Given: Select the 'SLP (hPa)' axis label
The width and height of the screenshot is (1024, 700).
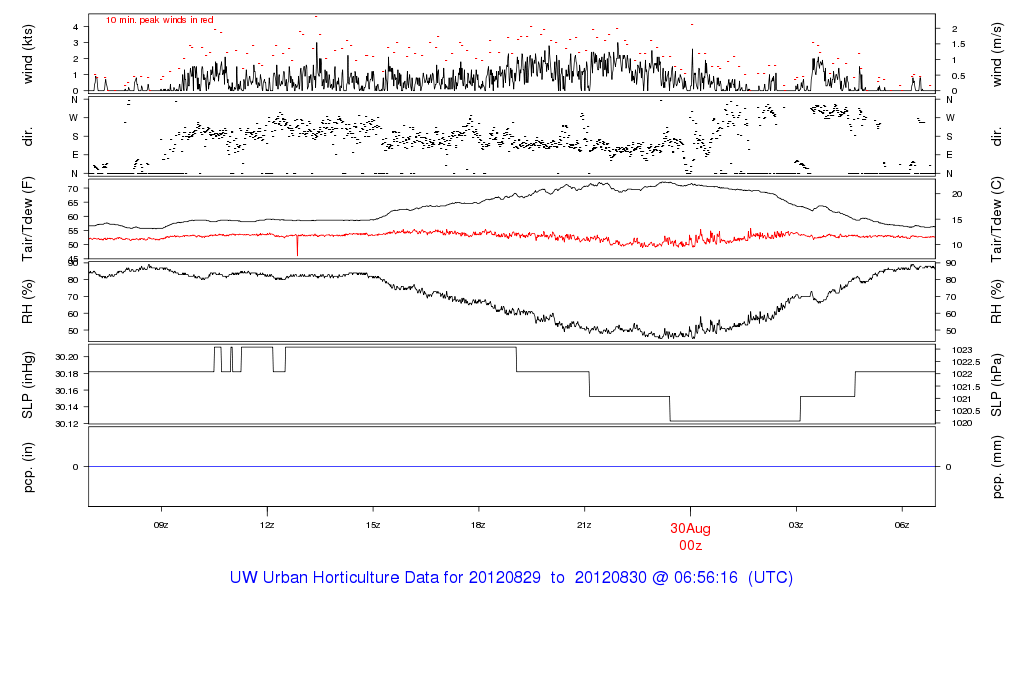Looking at the screenshot, I should tap(997, 385).
